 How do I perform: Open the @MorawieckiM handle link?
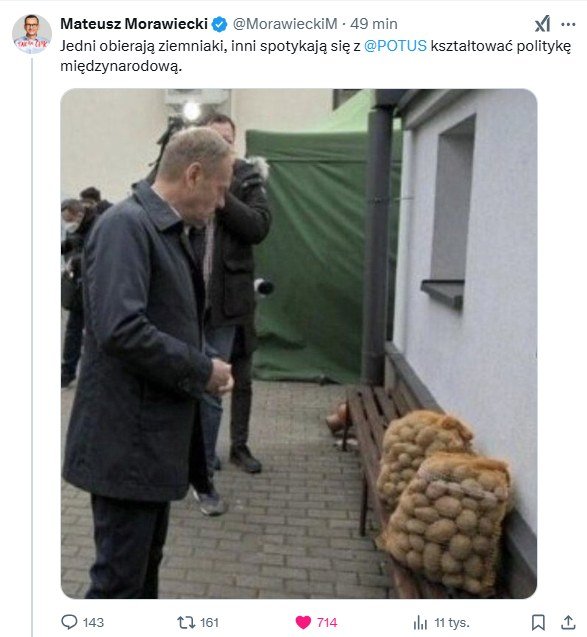(285, 24)
